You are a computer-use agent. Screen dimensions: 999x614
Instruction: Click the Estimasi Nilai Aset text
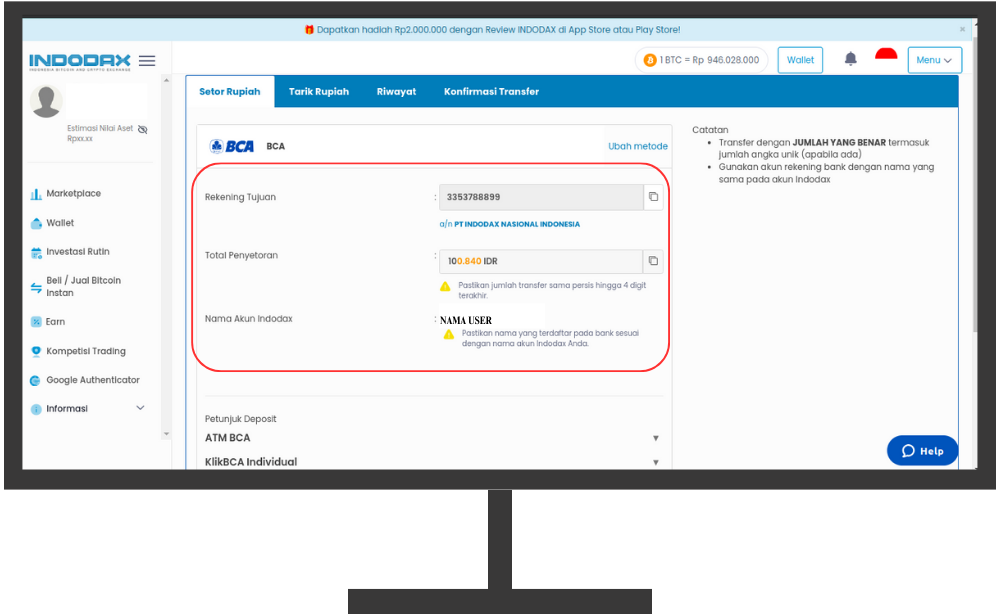[100, 129]
